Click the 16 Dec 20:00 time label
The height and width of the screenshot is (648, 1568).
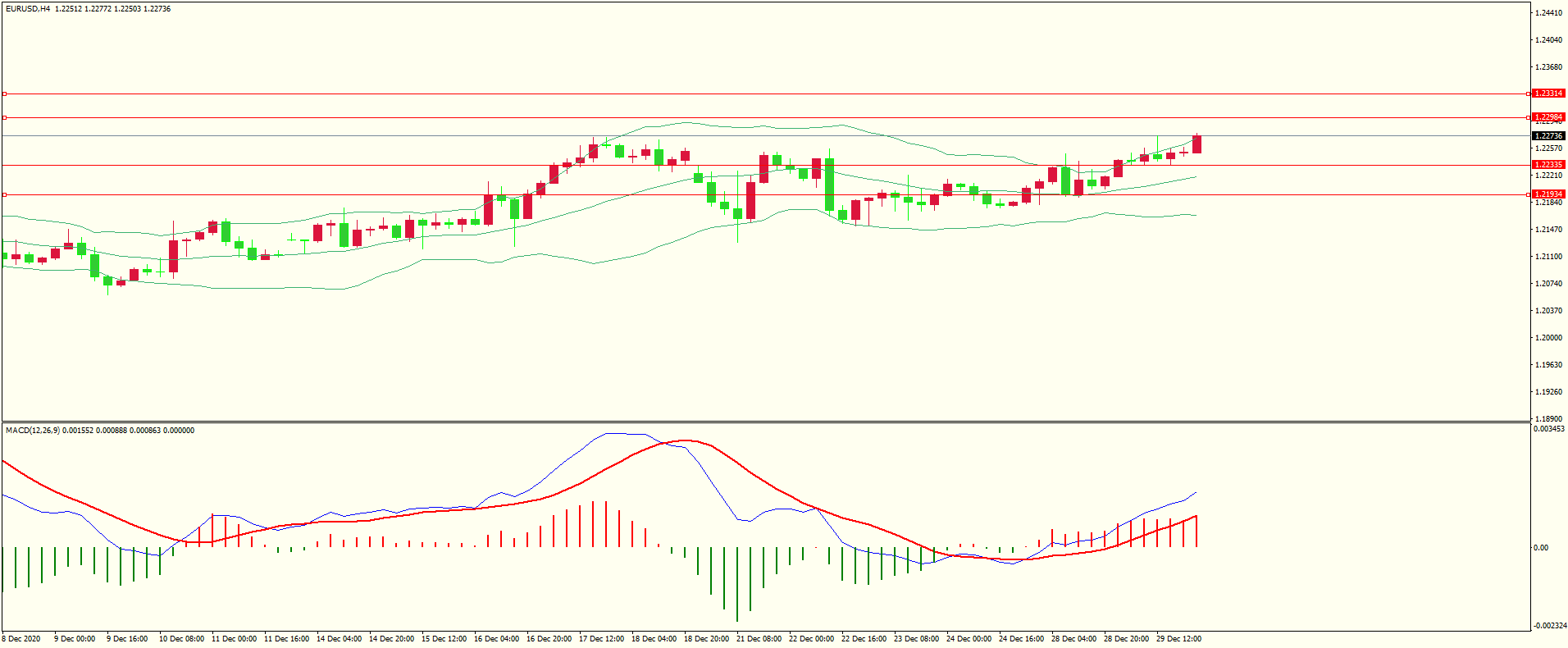click(x=549, y=639)
